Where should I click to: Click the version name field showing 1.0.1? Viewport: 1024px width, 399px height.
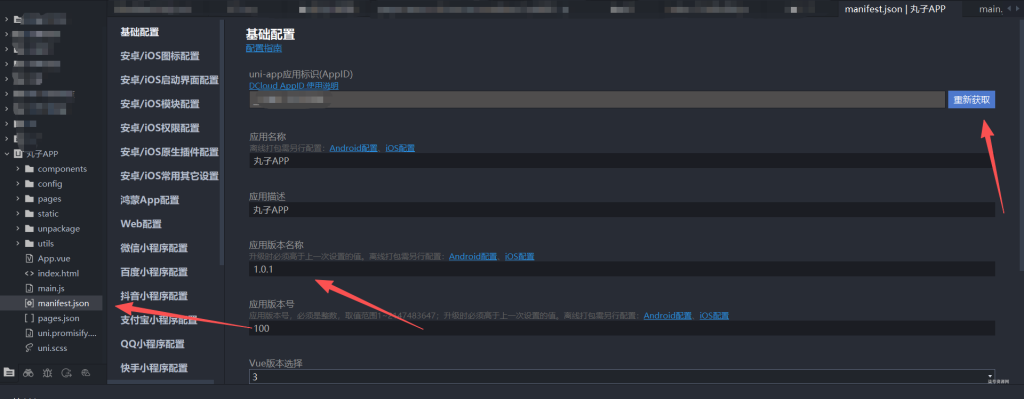[622, 269]
